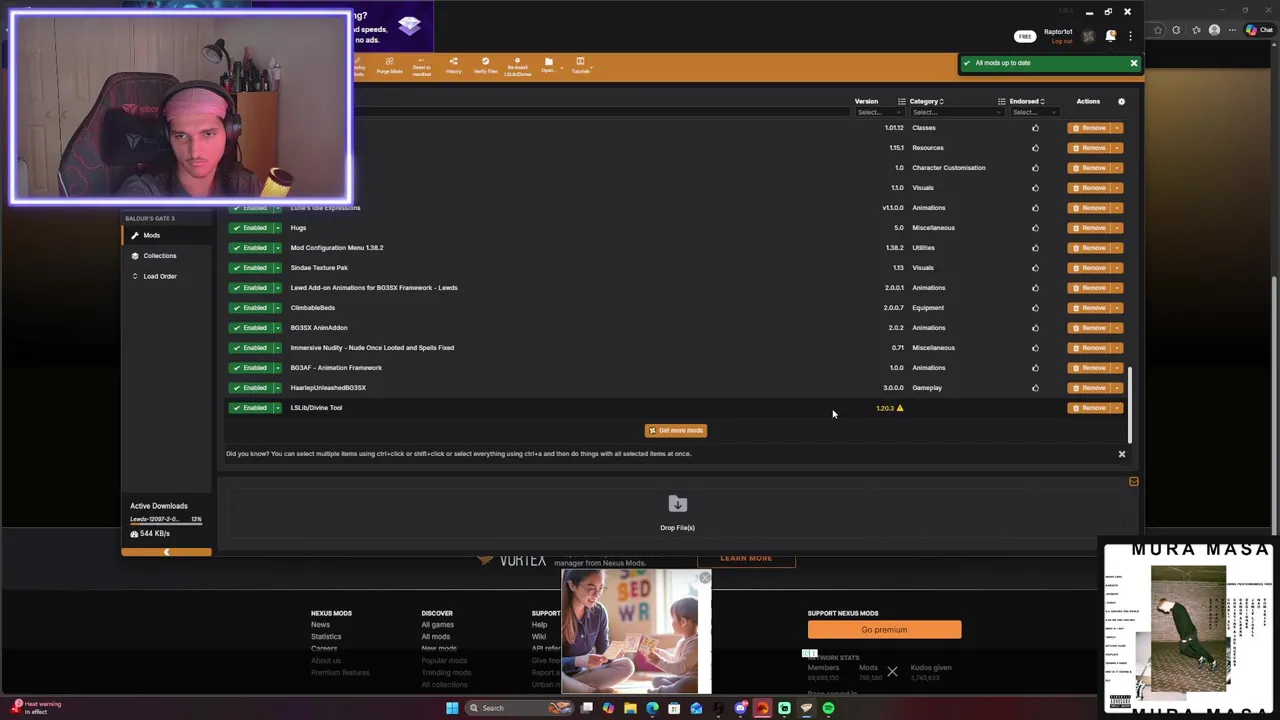Click Re-install LSLib/Divine toolbar icon

pos(517,66)
